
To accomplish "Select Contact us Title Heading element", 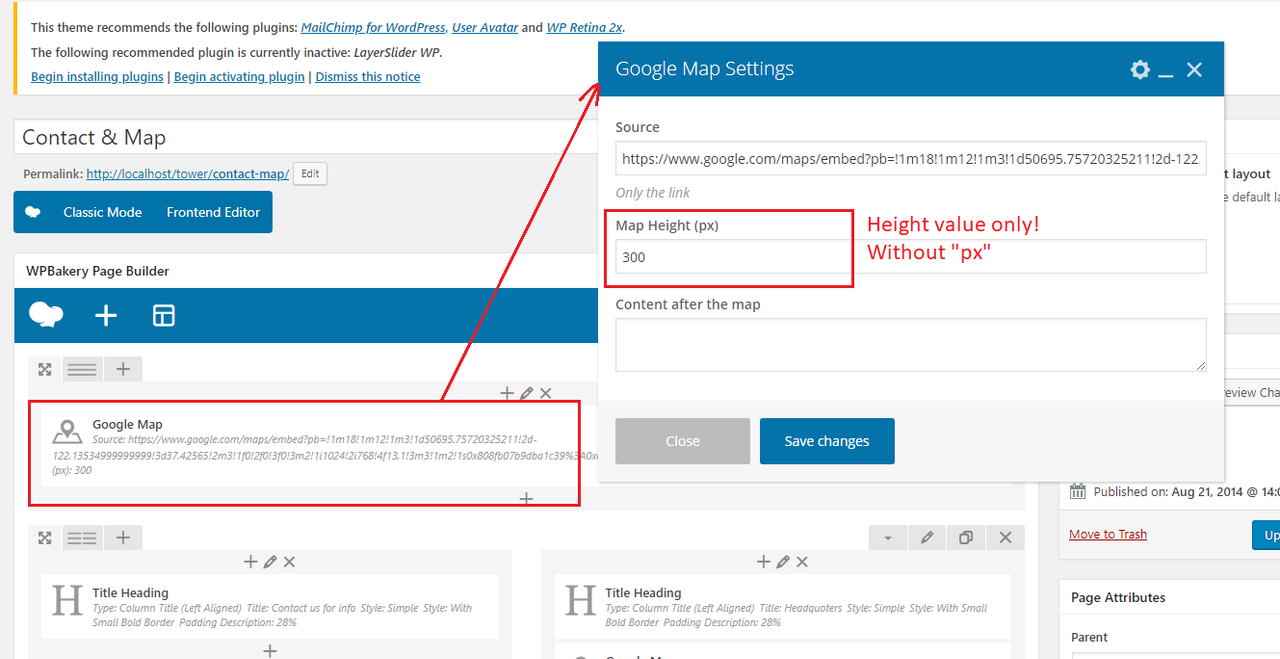I will point(269,606).
